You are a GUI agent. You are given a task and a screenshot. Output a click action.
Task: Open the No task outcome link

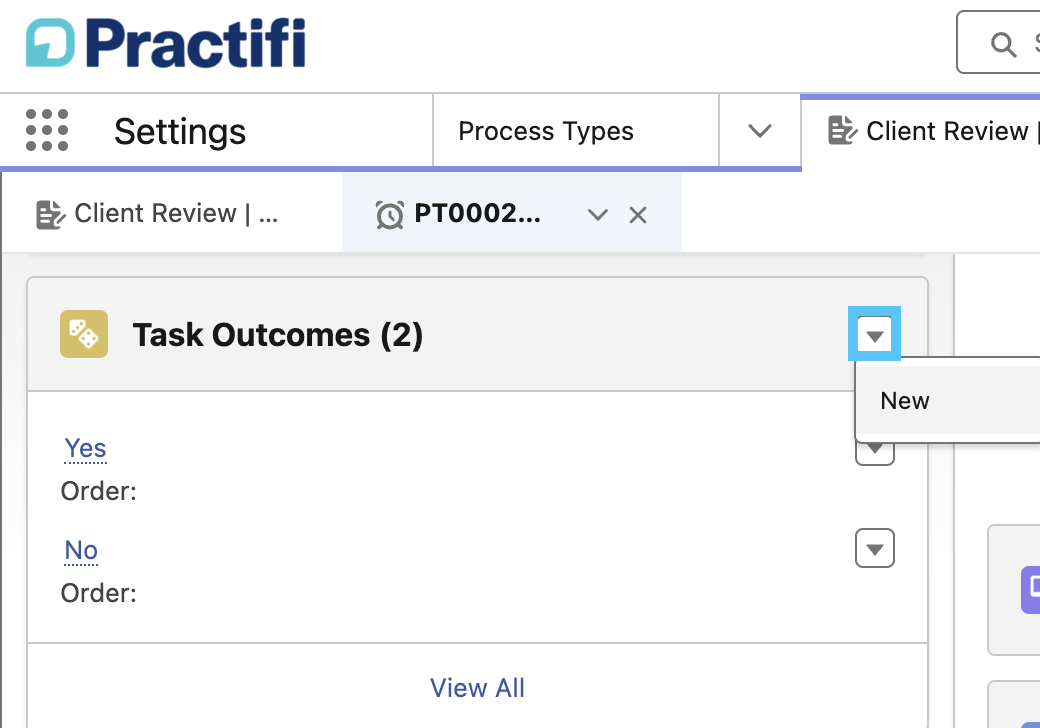point(81,550)
